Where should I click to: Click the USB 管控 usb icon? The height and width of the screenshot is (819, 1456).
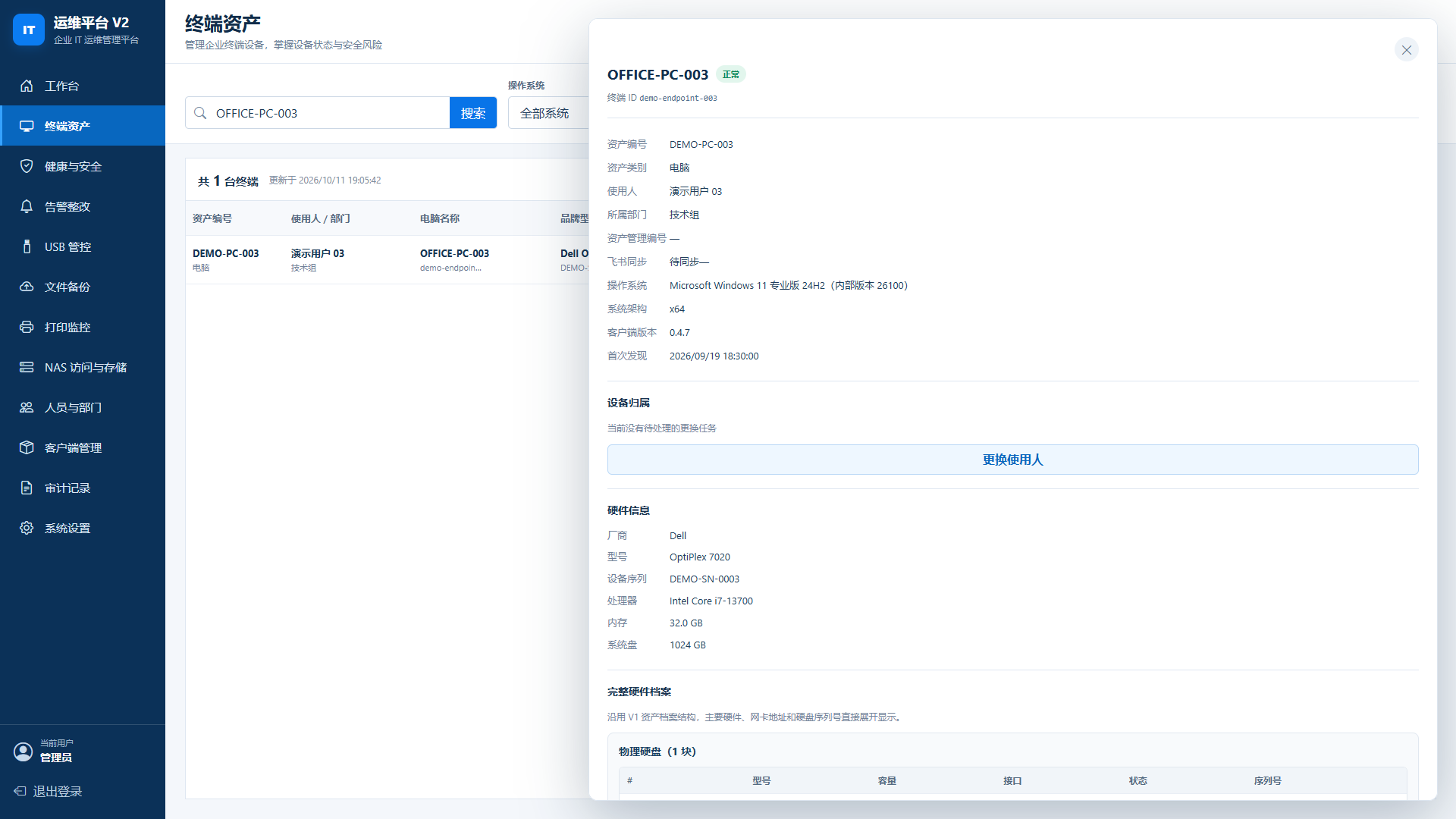pos(27,246)
